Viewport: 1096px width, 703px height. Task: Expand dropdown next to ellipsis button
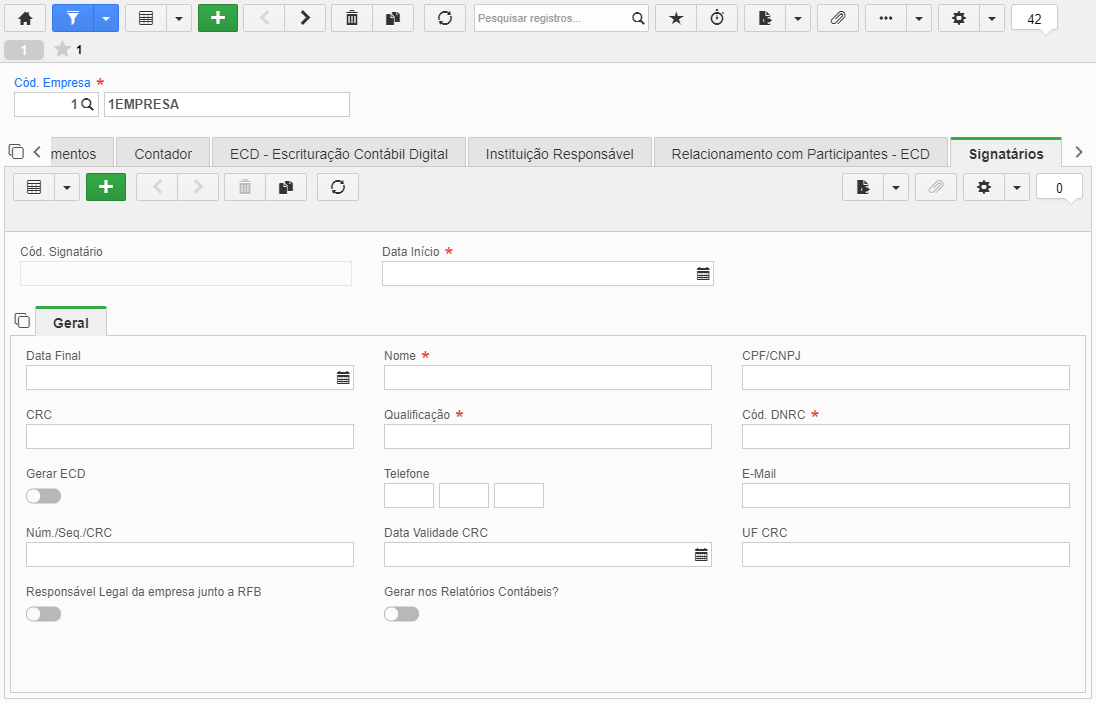pyautogui.click(x=919, y=18)
